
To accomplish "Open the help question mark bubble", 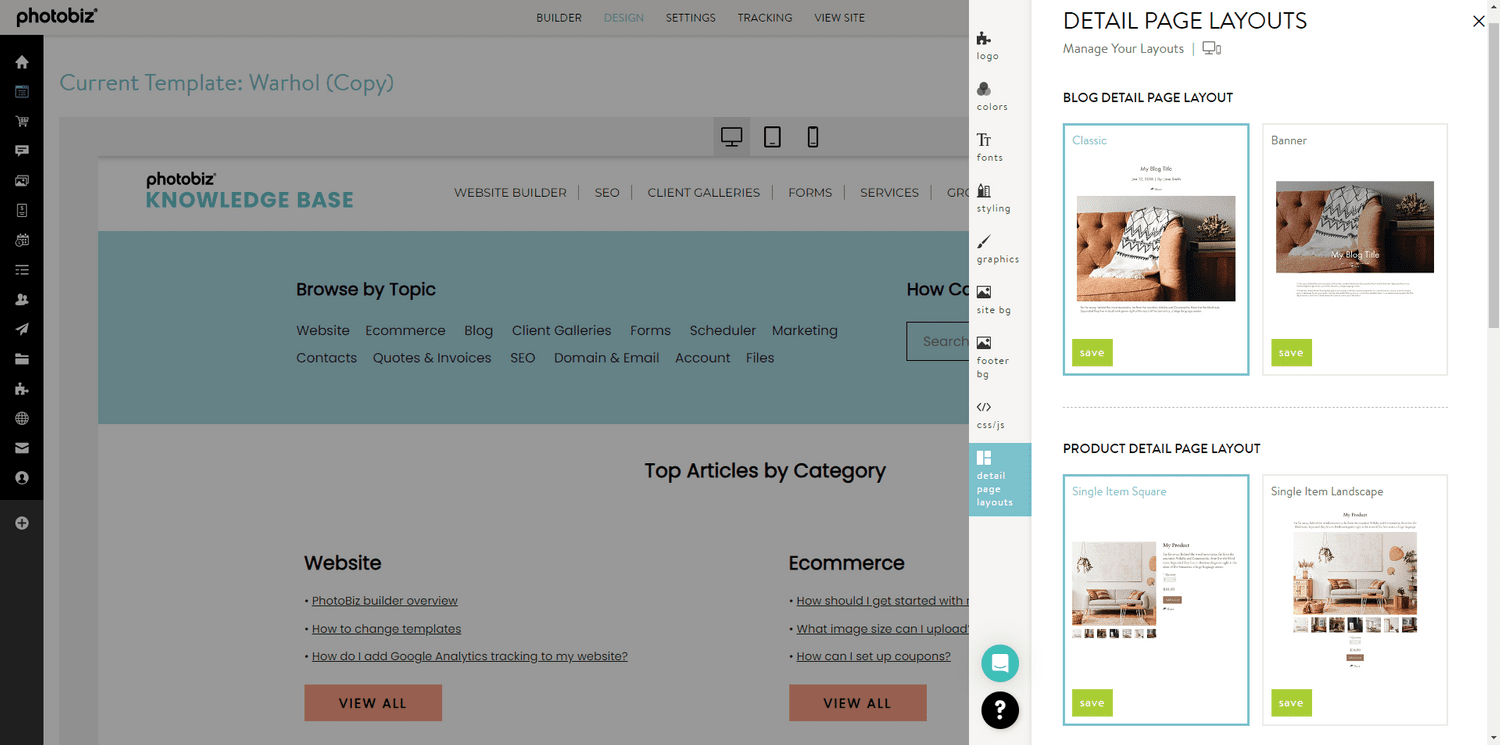I will [999, 710].
